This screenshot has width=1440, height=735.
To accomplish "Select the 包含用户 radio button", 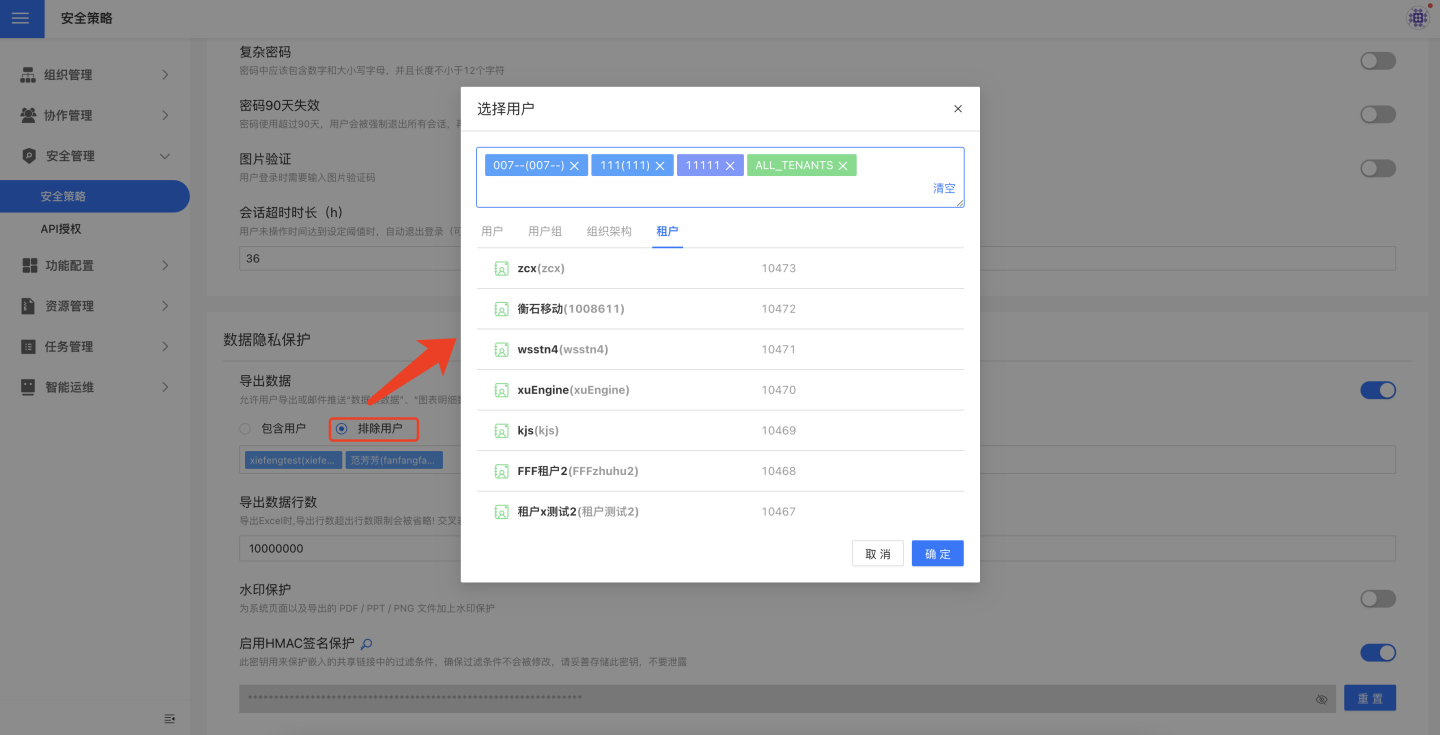I will pyautogui.click(x=245, y=429).
